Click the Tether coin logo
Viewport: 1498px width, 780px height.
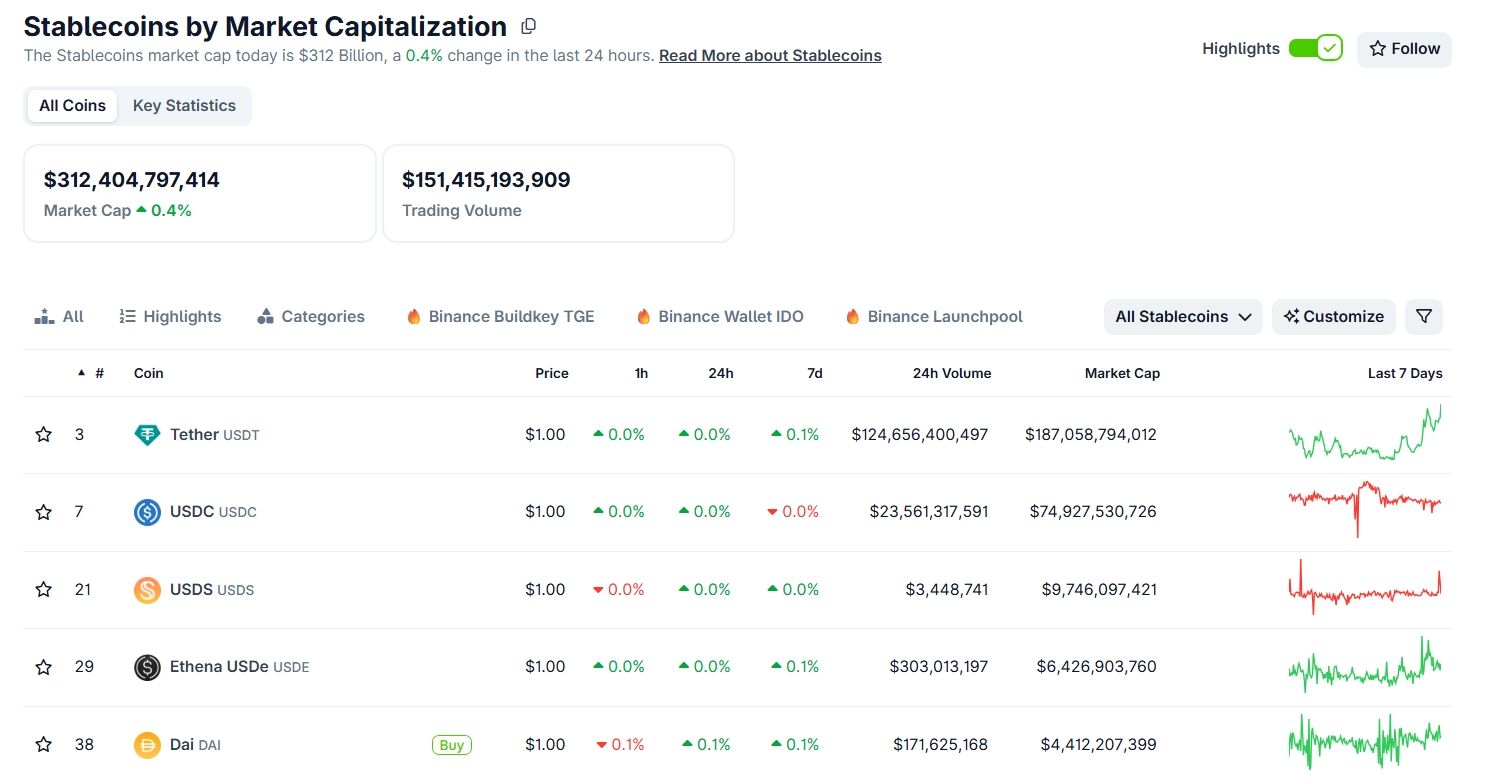click(146, 434)
